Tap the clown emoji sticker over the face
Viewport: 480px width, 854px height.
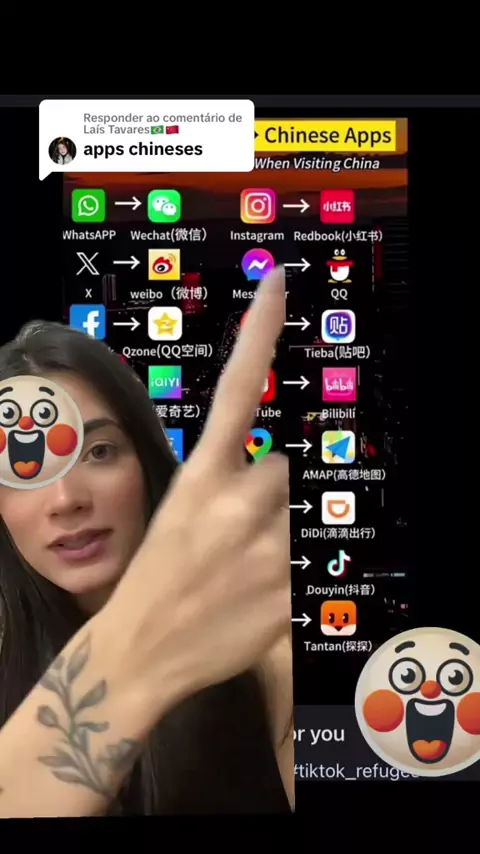point(39,431)
